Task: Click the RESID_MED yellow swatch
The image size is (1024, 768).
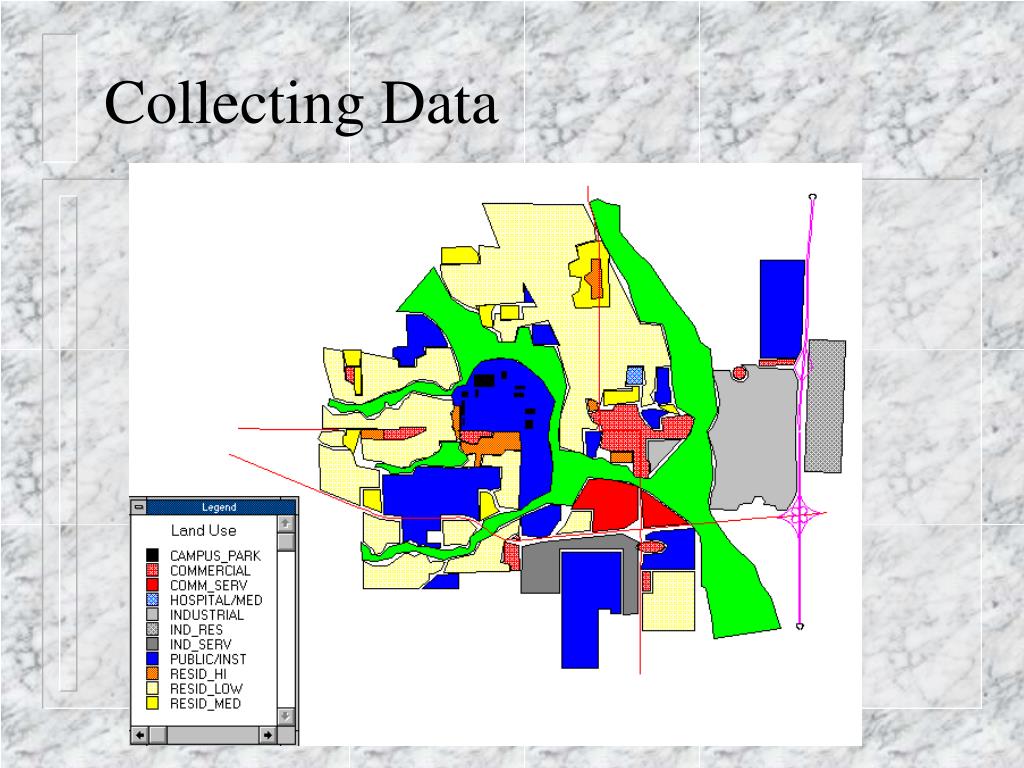Action: coord(152,703)
